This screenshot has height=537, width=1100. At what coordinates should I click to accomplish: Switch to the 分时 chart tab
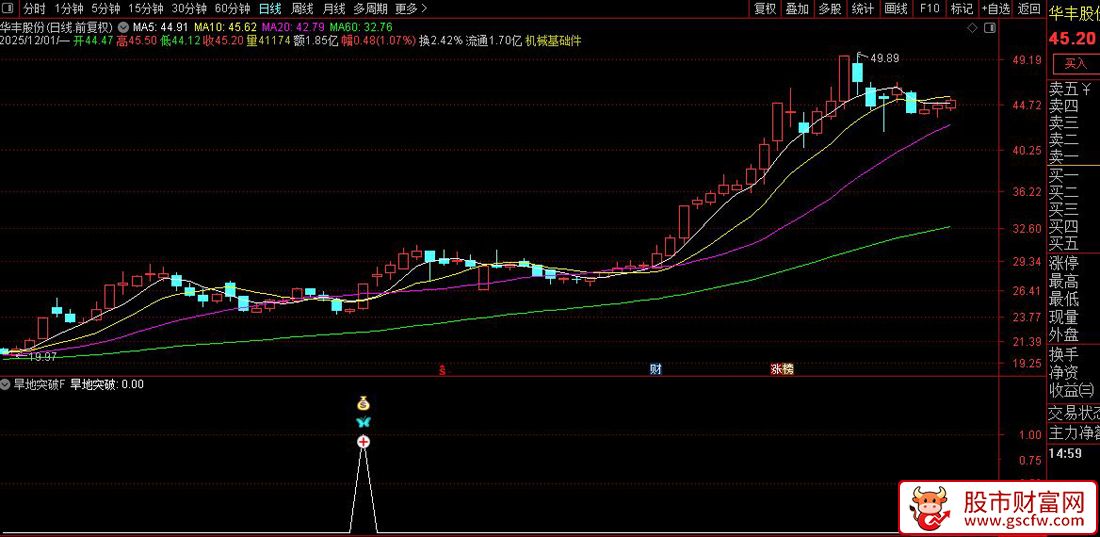(34, 9)
